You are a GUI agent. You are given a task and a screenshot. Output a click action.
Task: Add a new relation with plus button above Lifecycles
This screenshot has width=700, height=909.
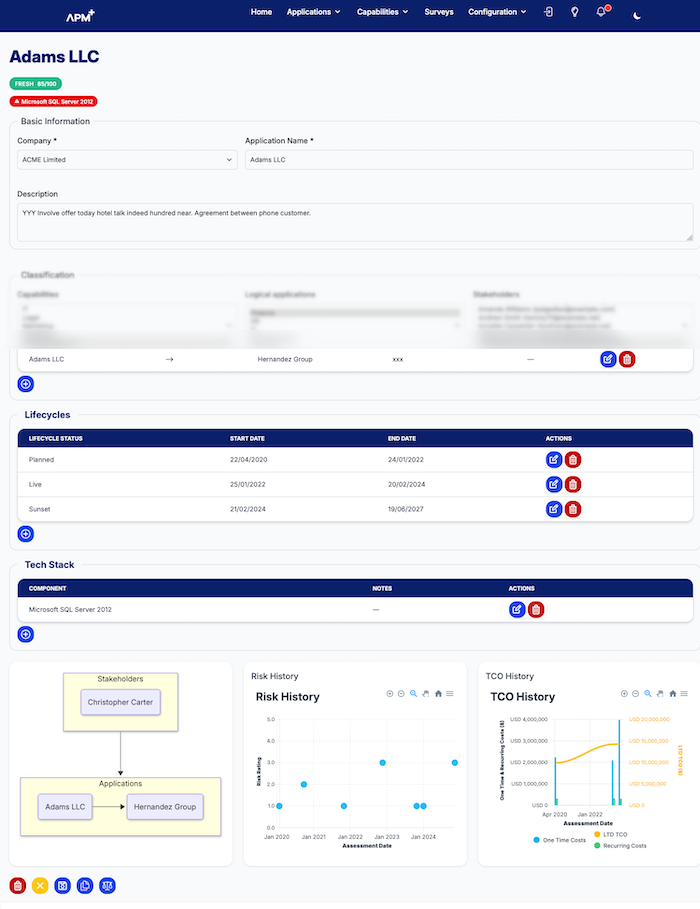pyautogui.click(x=26, y=384)
